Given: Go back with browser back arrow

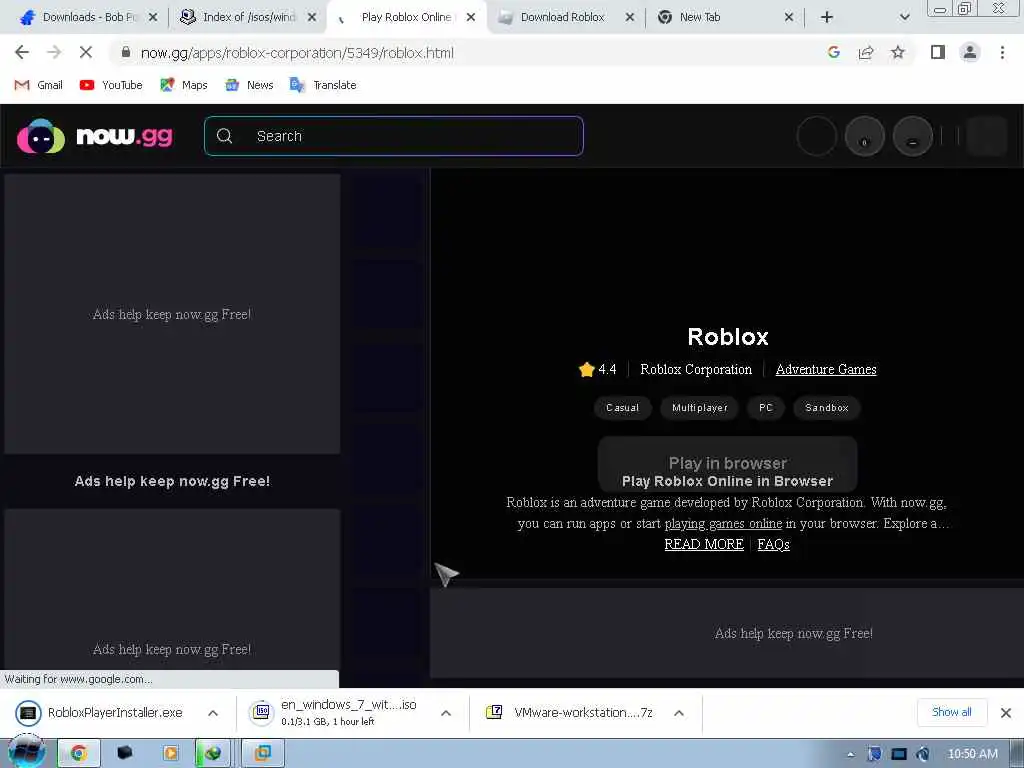Looking at the screenshot, I should pyautogui.click(x=22, y=52).
